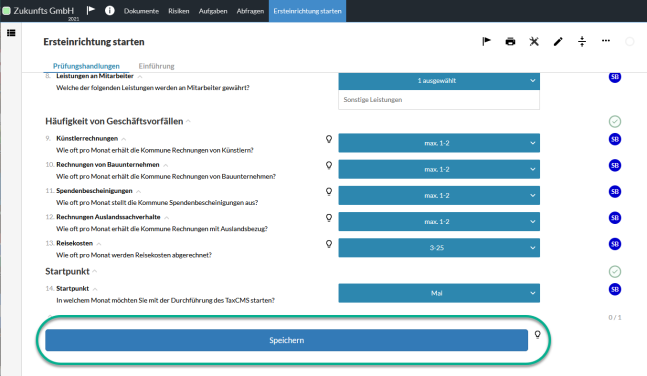Show hint bulb for Rechnungen von Bauunternehmen

329,166
